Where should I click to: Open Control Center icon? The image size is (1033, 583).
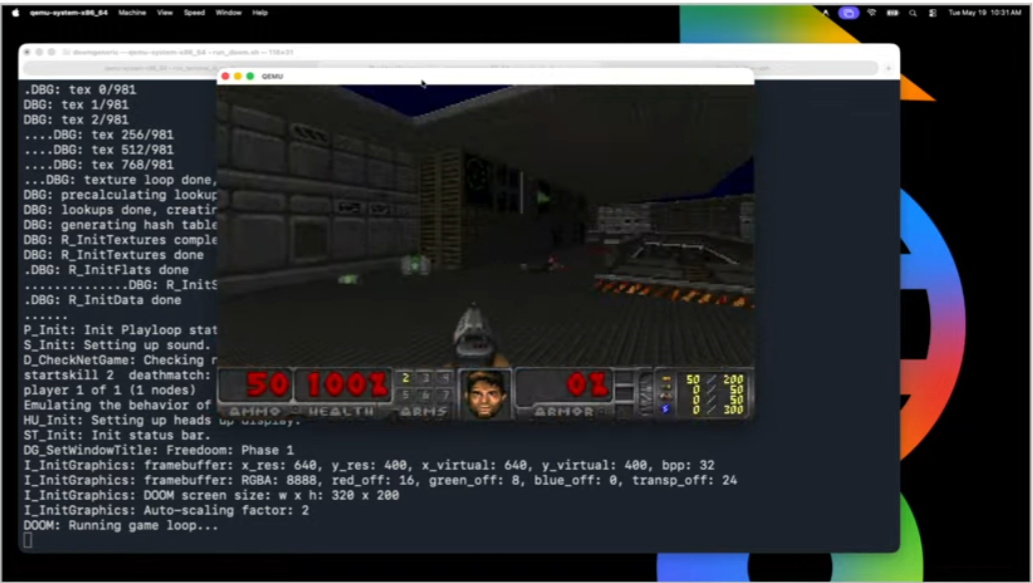(932, 13)
